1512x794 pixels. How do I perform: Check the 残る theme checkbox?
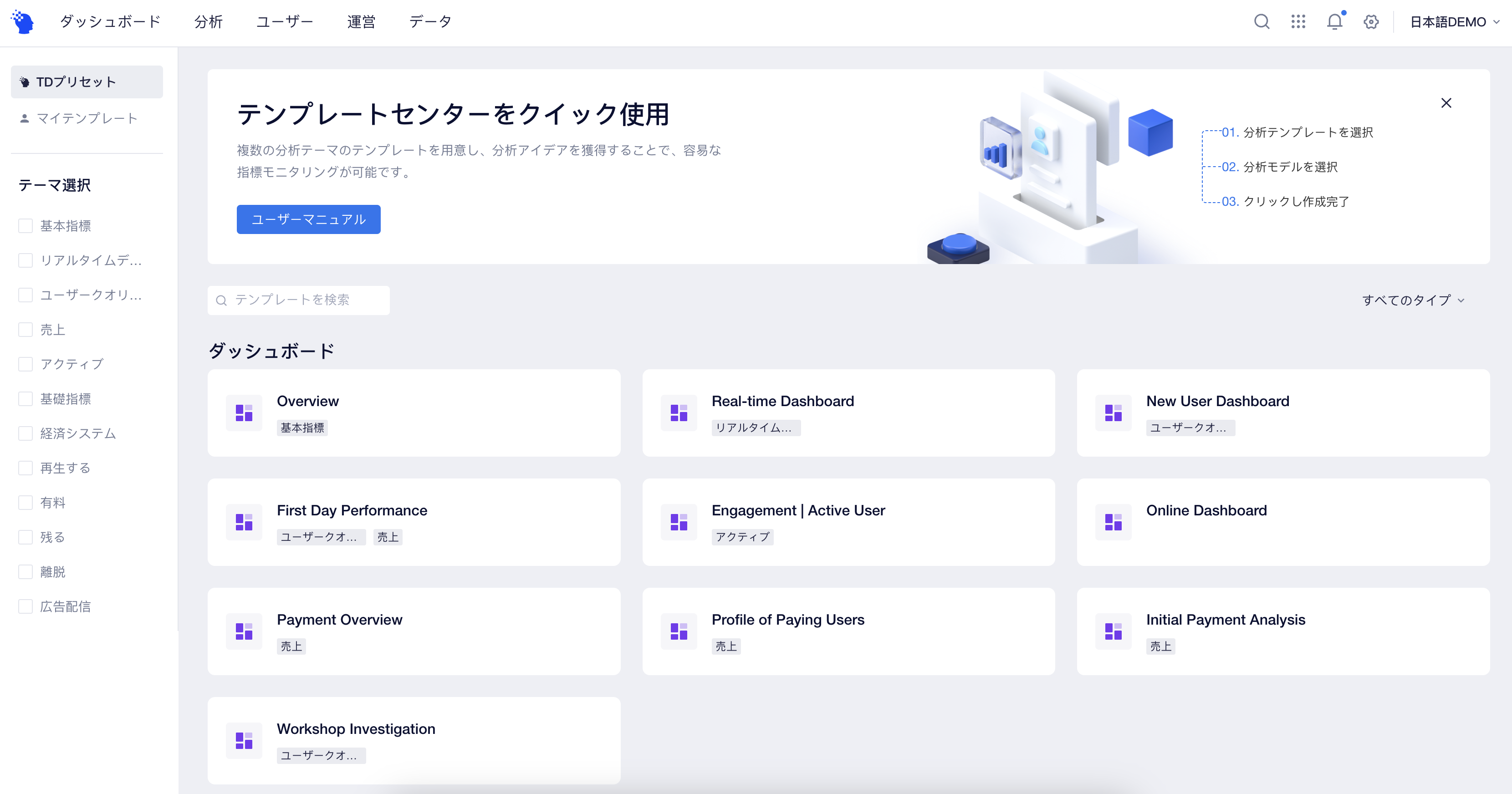(25, 538)
